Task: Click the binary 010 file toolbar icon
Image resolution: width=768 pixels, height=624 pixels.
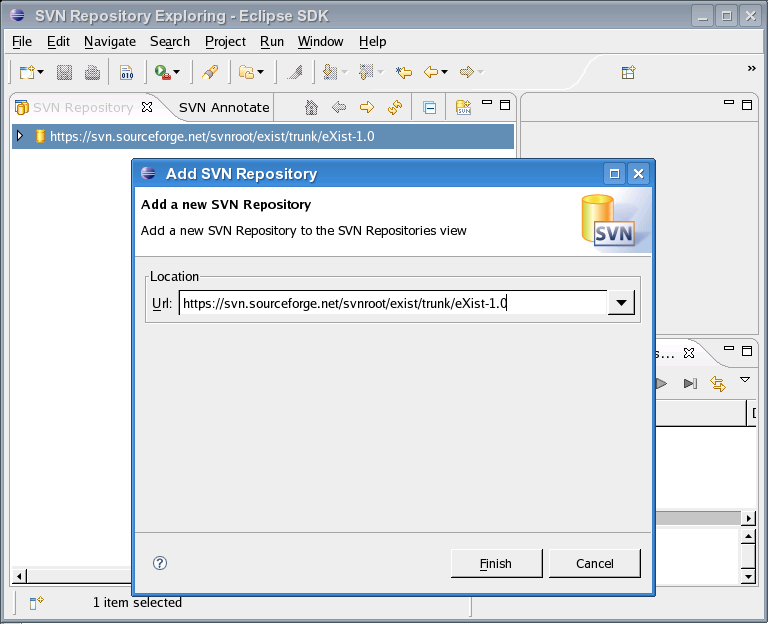Action: (x=126, y=72)
